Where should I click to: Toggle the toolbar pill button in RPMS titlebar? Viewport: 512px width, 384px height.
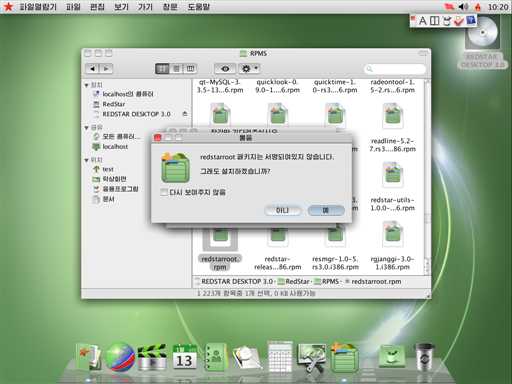[x=423, y=53]
